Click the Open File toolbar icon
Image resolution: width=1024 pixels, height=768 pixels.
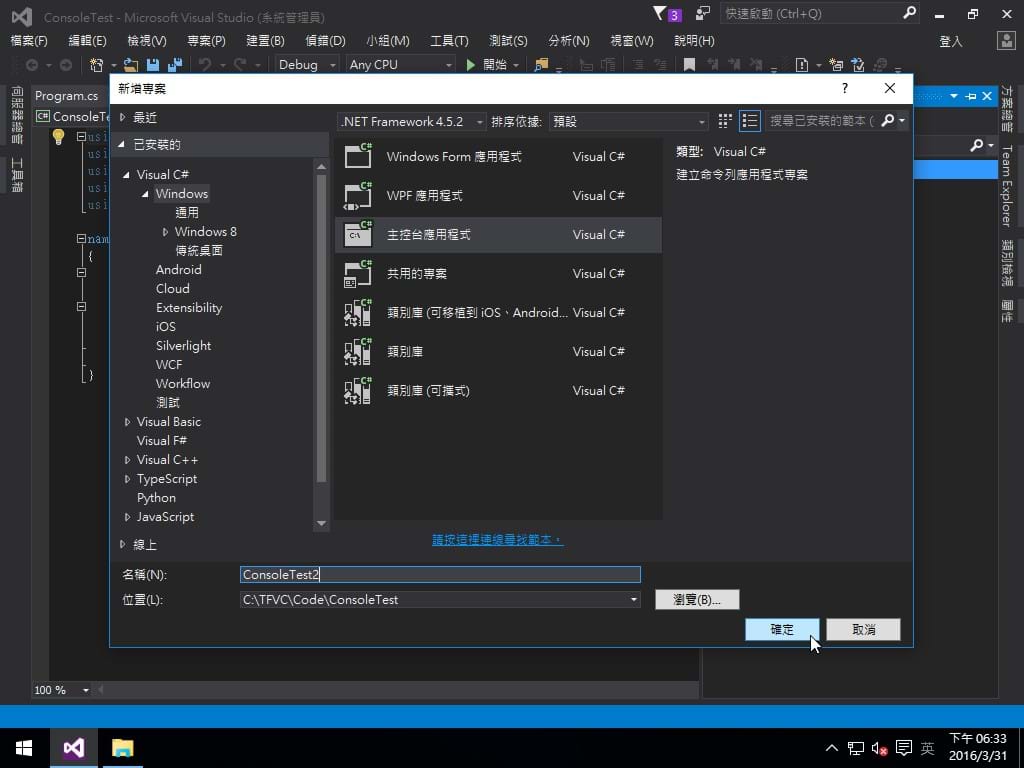coord(131,65)
